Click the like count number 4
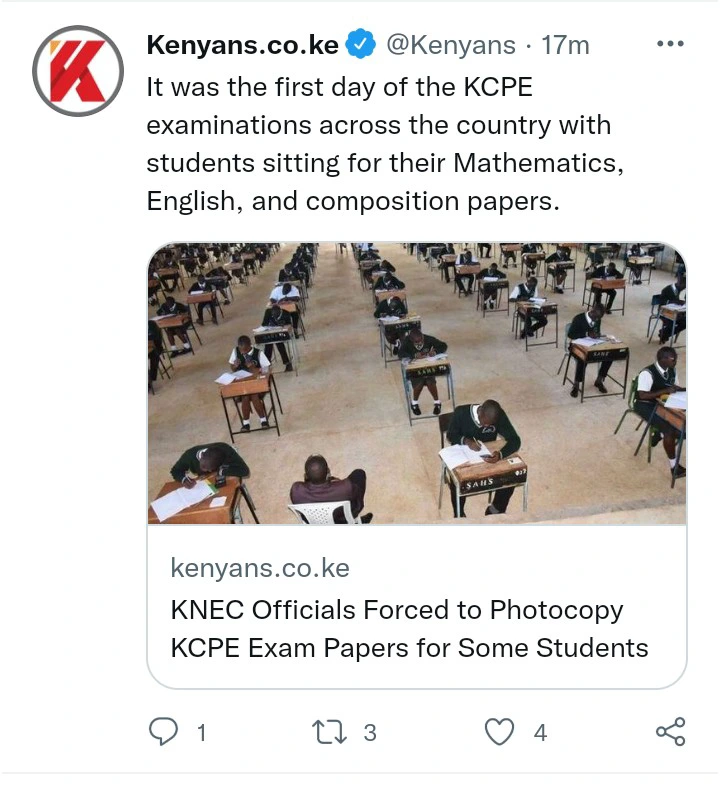The height and width of the screenshot is (787, 720). (540, 733)
